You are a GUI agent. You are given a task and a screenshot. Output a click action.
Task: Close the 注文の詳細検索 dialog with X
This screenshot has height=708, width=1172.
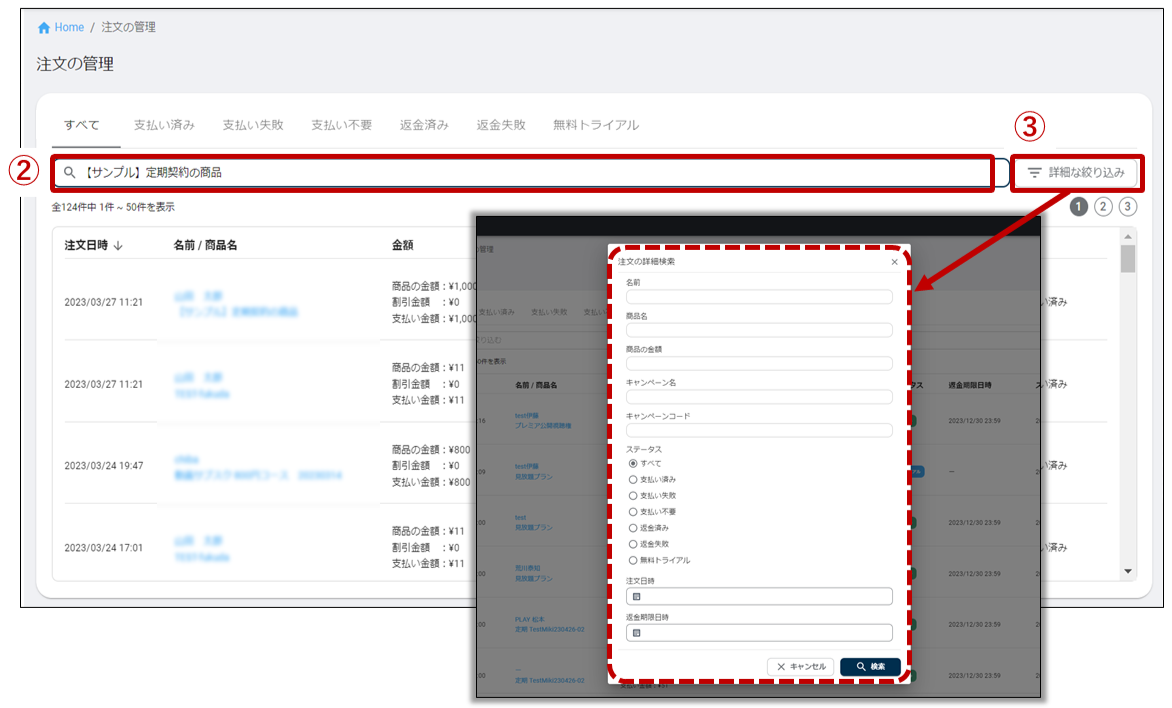(x=894, y=262)
